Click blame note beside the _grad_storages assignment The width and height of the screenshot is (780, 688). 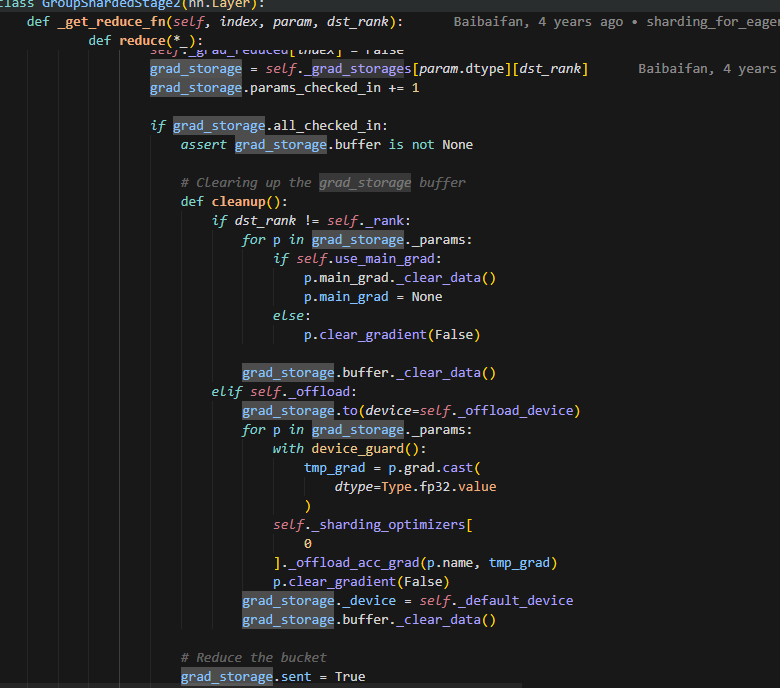click(x=706, y=68)
